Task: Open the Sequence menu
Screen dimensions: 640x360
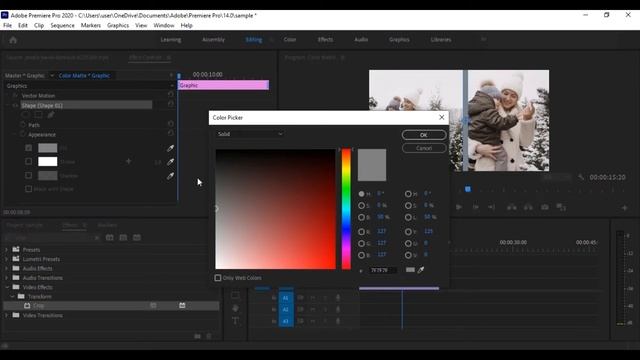Action: (62, 25)
